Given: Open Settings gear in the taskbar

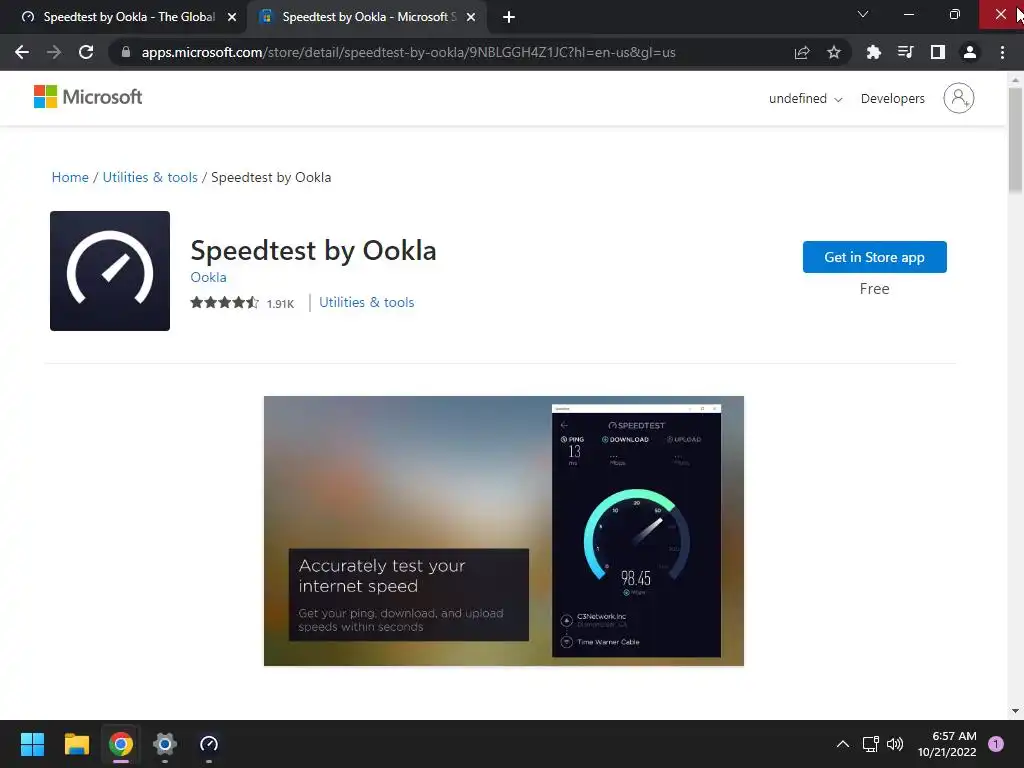Looking at the screenshot, I should (x=165, y=744).
